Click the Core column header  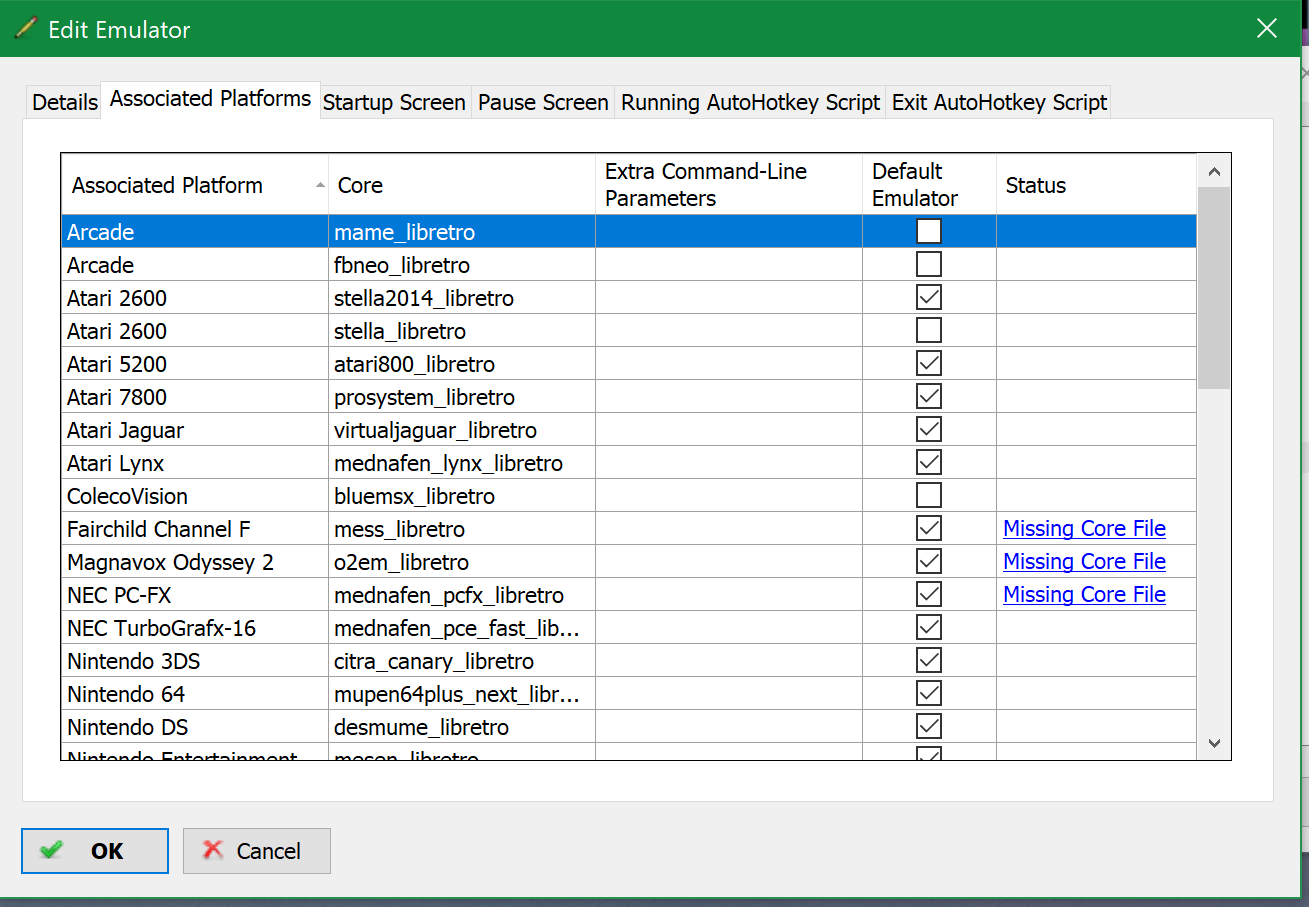click(462, 185)
